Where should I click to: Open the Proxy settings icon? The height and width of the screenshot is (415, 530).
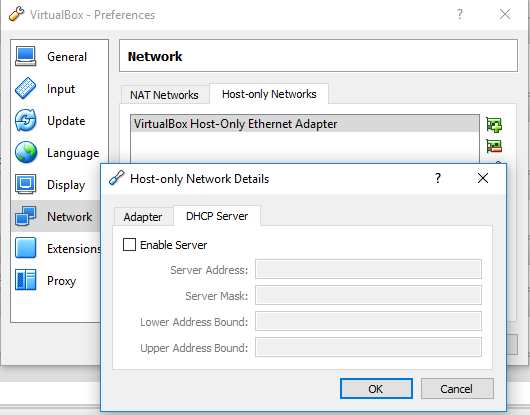click(25, 280)
